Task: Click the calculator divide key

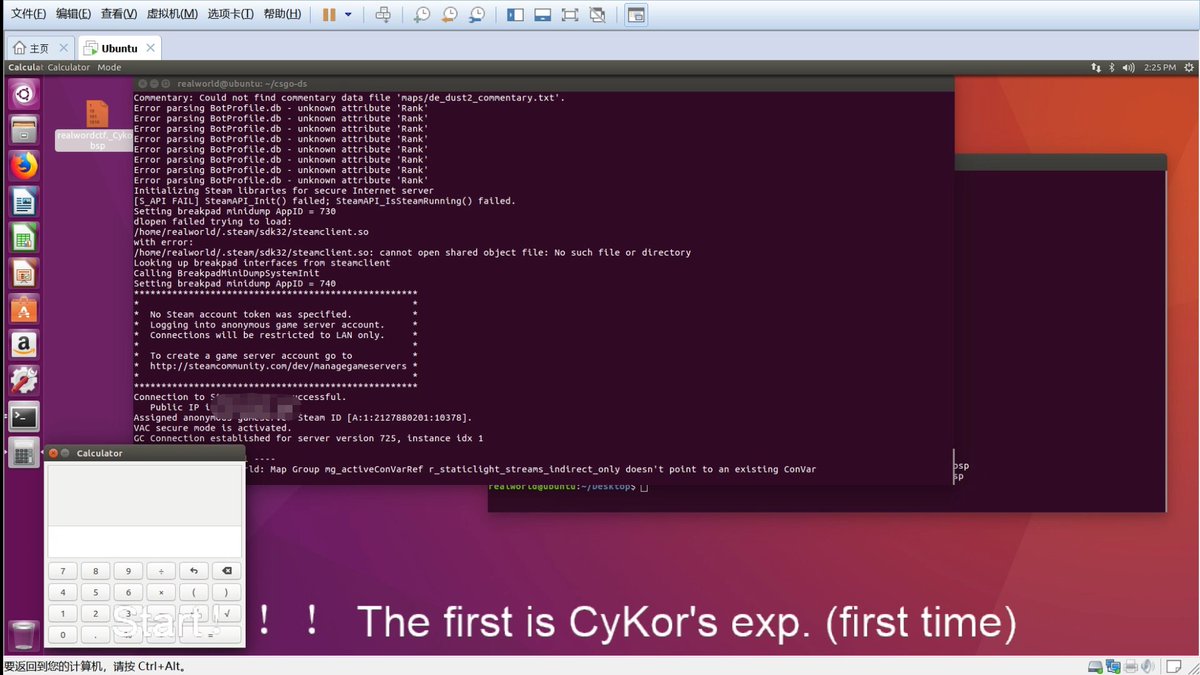Action: point(161,571)
